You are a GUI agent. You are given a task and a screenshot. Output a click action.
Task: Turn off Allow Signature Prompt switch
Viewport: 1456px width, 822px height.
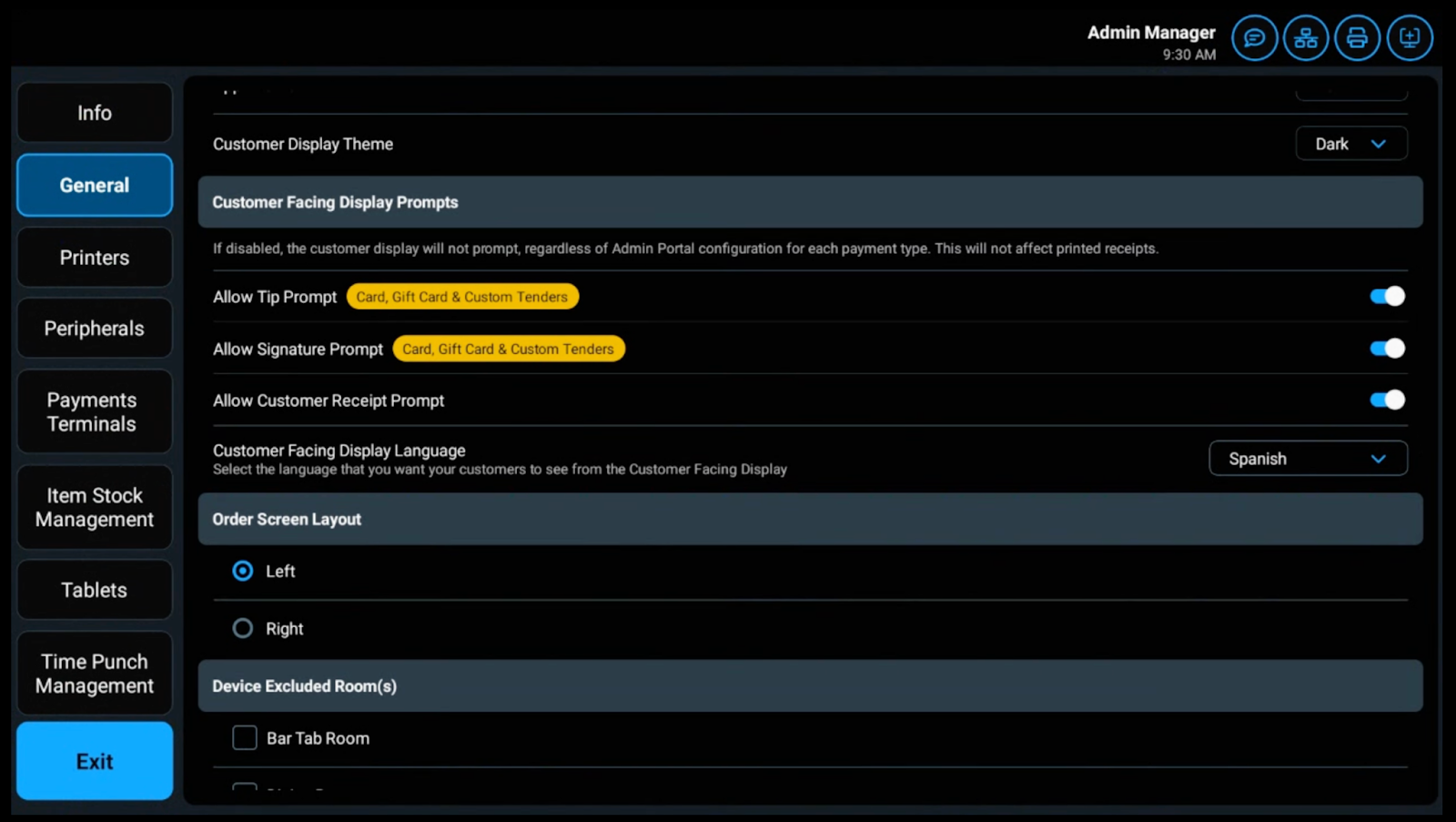tap(1387, 349)
